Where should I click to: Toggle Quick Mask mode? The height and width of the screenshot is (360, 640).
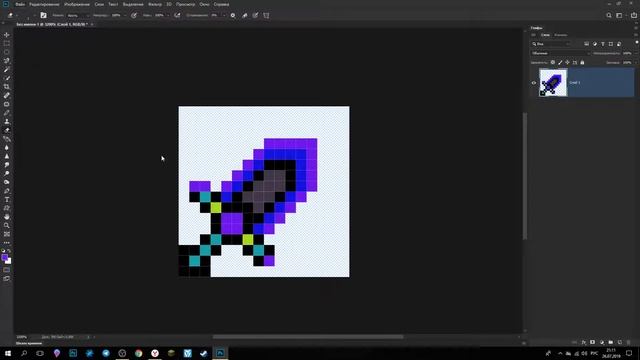[7, 270]
